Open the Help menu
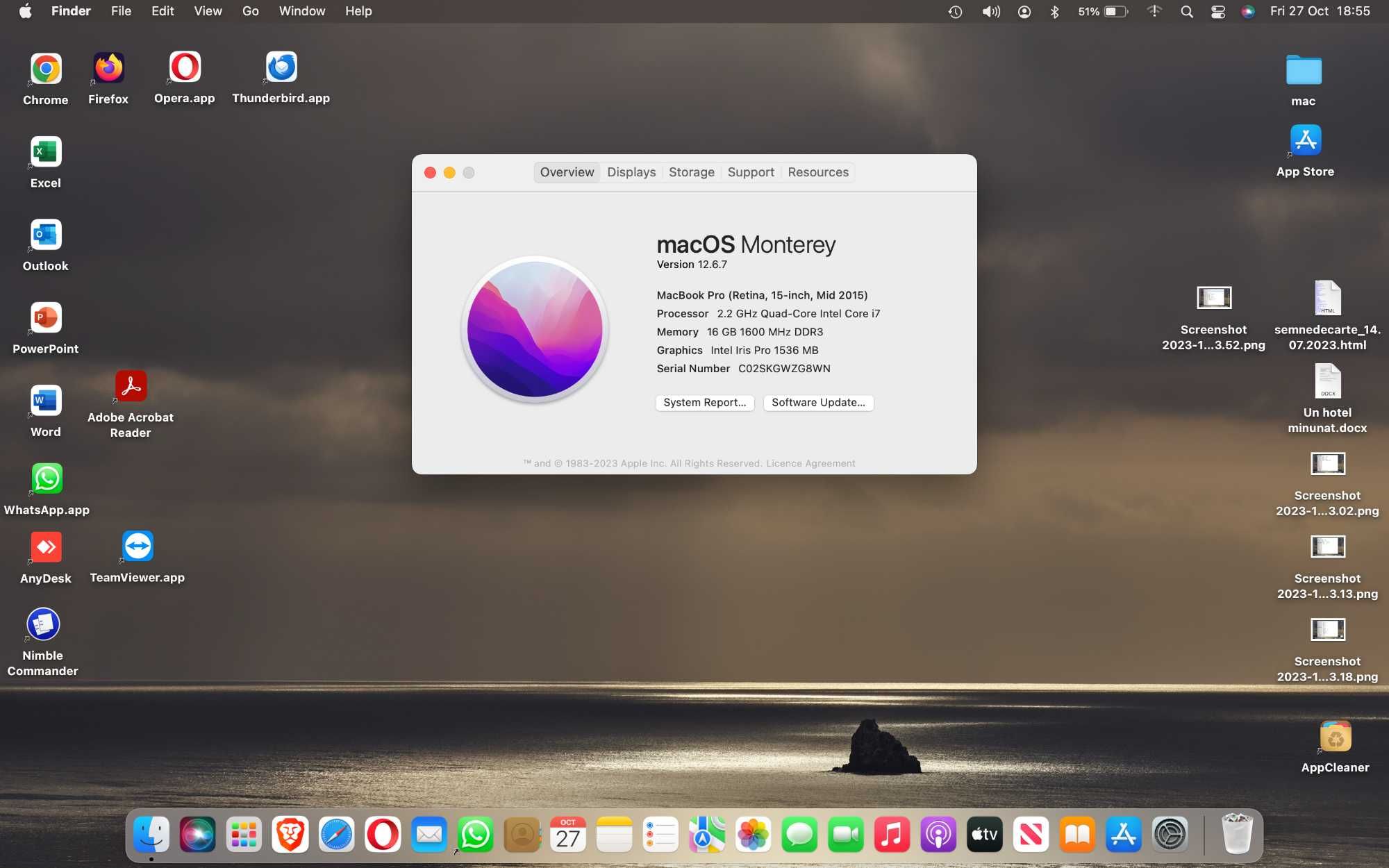Image resolution: width=1389 pixels, height=868 pixels. (359, 11)
